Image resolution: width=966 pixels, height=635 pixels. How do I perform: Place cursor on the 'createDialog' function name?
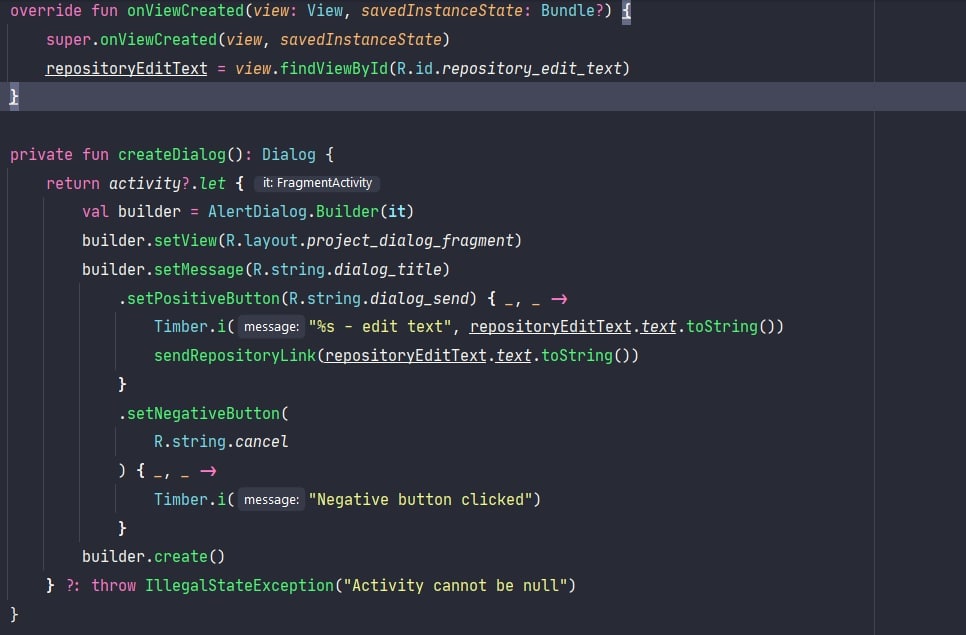pyautogui.click(x=172, y=155)
